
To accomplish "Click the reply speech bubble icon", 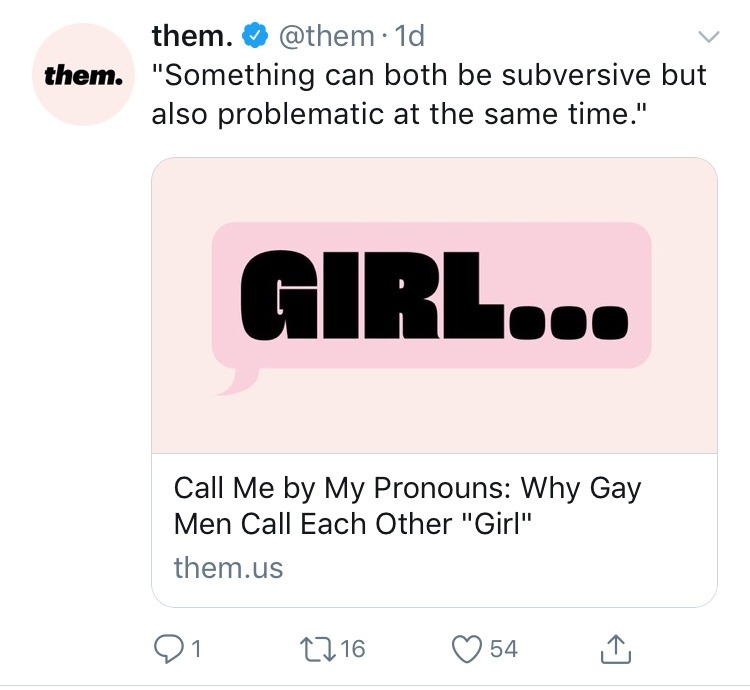I will [169, 649].
